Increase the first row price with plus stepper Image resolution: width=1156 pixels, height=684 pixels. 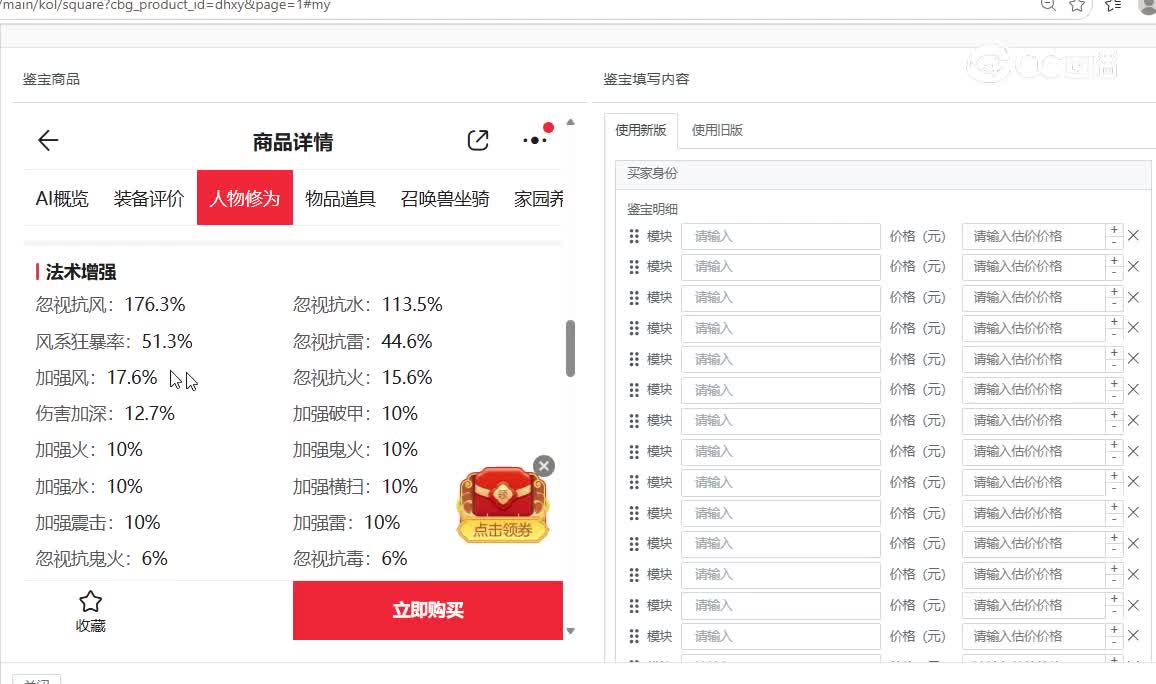(1114, 230)
